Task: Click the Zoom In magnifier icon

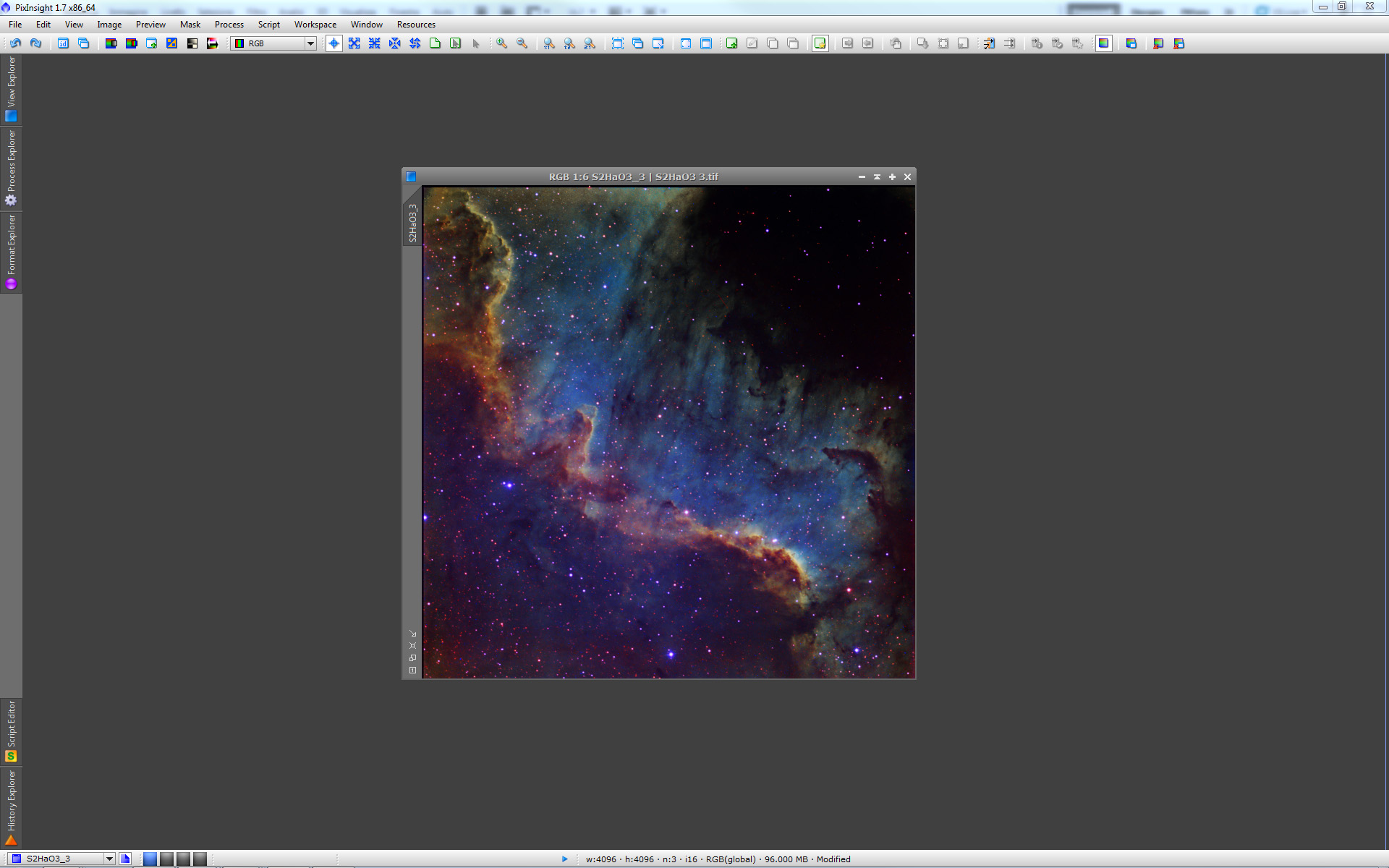Action: pyautogui.click(x=501, y=43)
